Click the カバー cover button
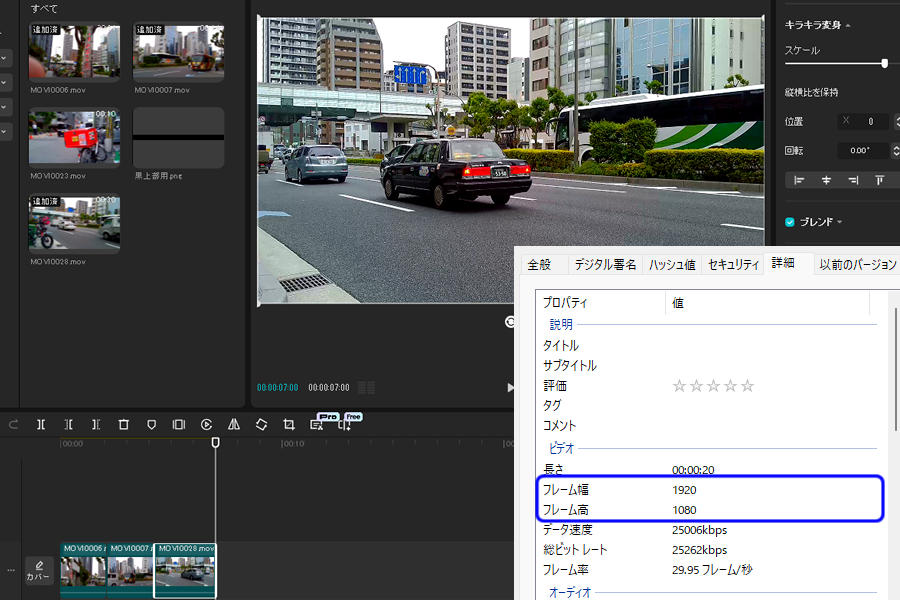Screen dimensions: 900x600 coord(39,570)
